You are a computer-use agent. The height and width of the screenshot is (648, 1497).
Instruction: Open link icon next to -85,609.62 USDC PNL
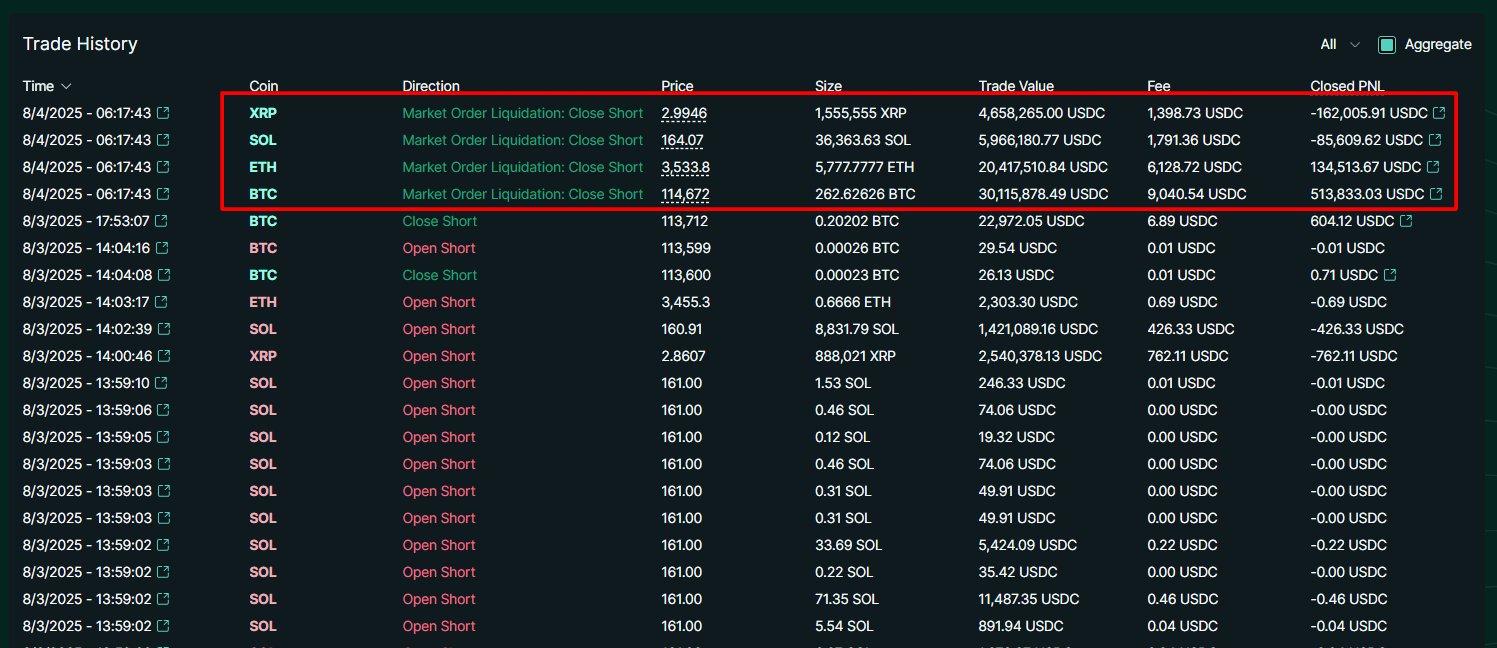[x=1435, y=140]
